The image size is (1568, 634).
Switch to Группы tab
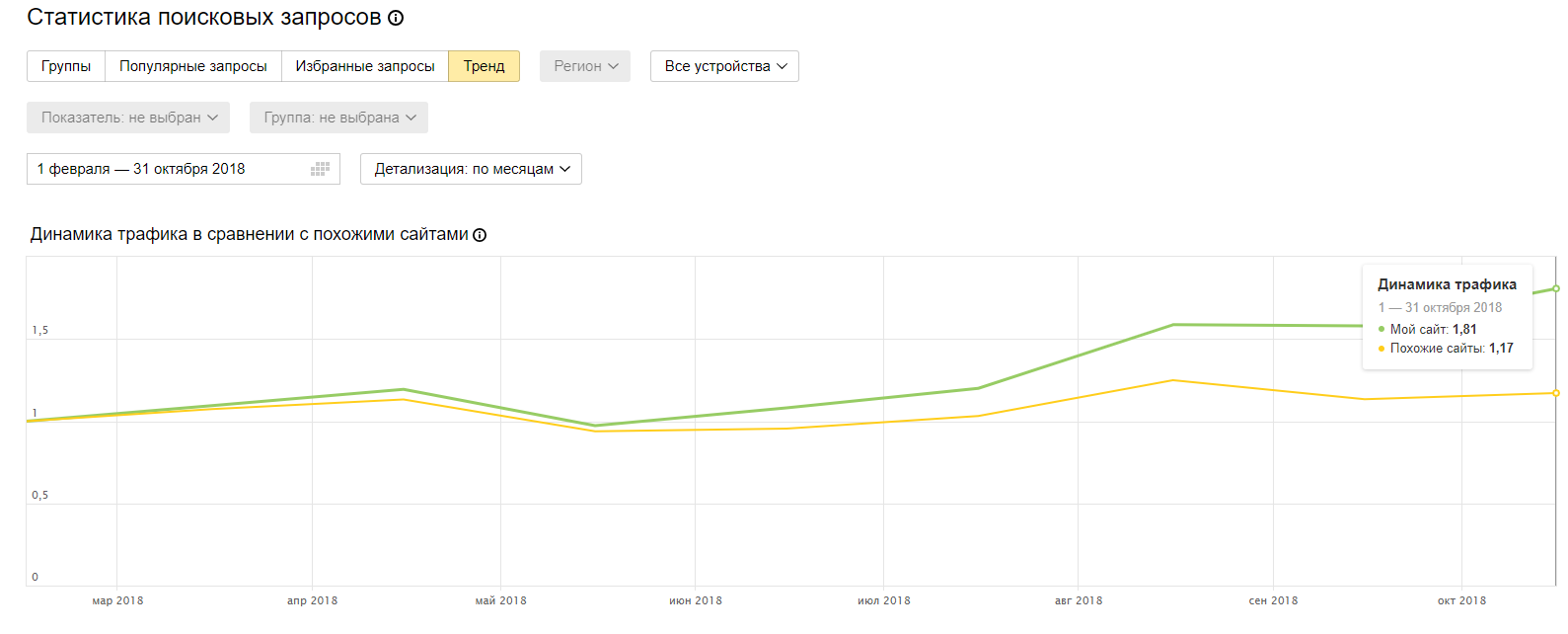tap(66, 66)
